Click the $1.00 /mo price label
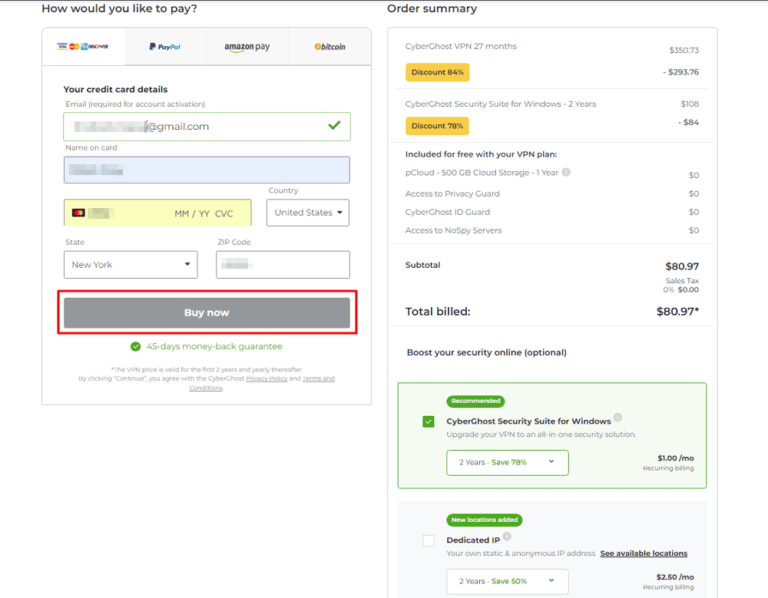This screenshot has width=768, height=598. [675, 458]
